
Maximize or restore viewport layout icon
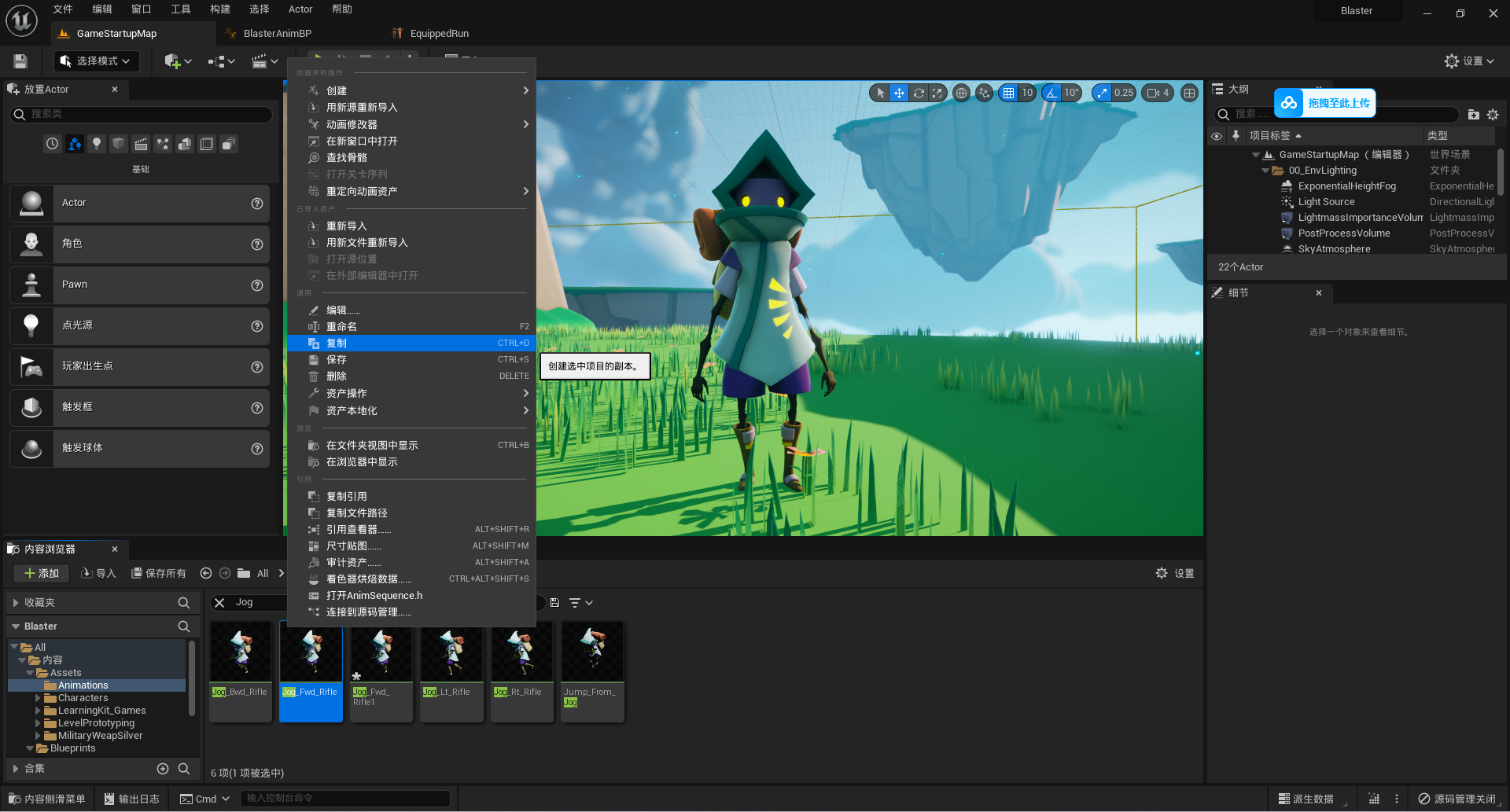click(x=1190, y=93)
